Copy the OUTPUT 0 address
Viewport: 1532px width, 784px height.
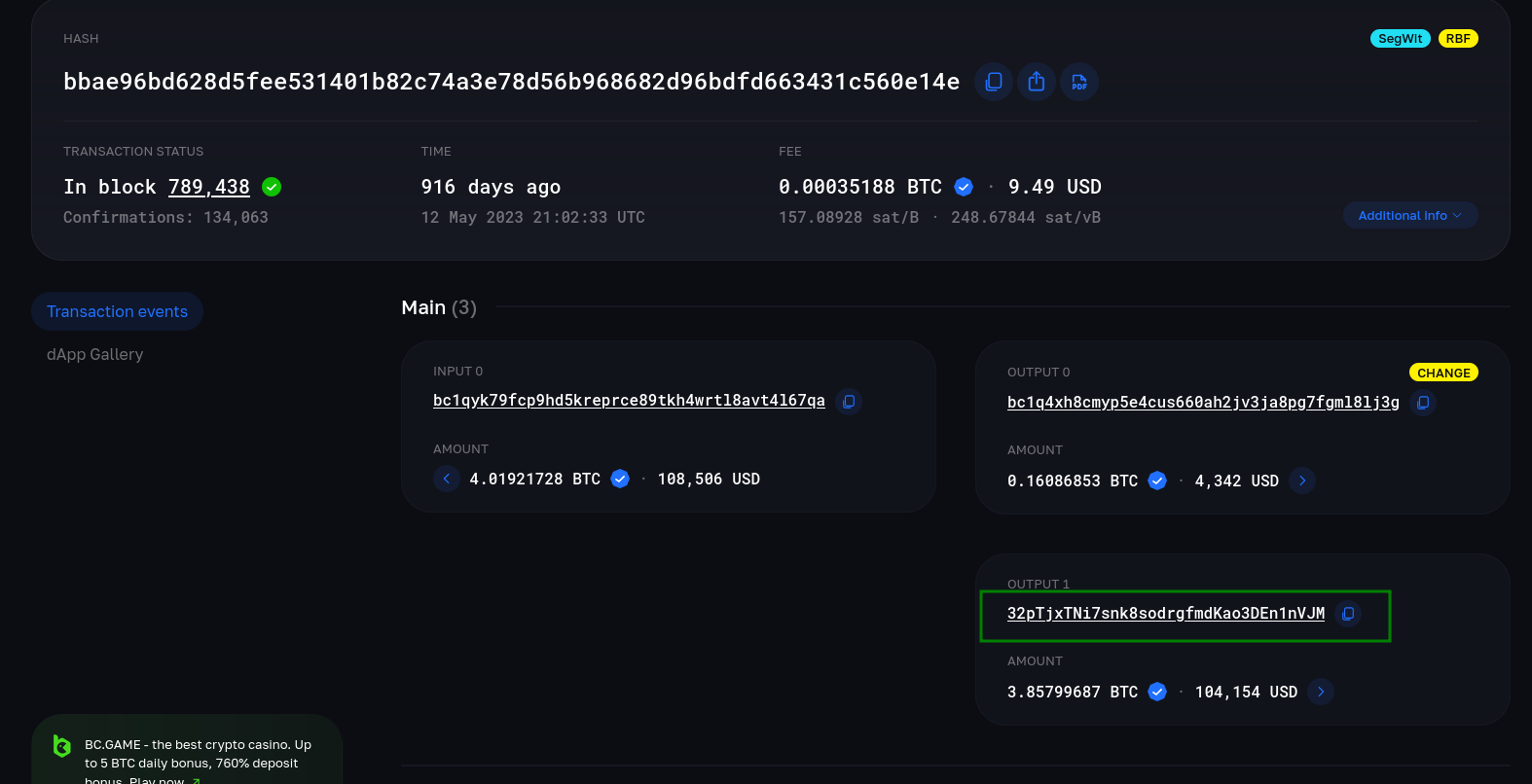click(x=1423, y=402)
